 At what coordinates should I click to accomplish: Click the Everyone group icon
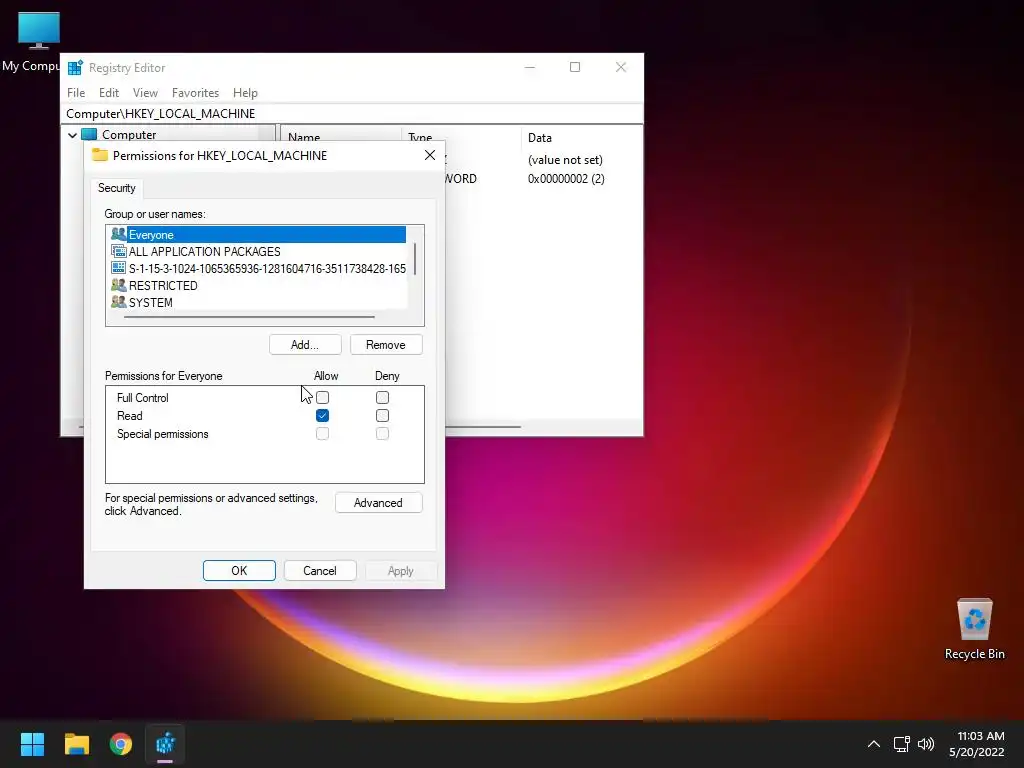118,234
